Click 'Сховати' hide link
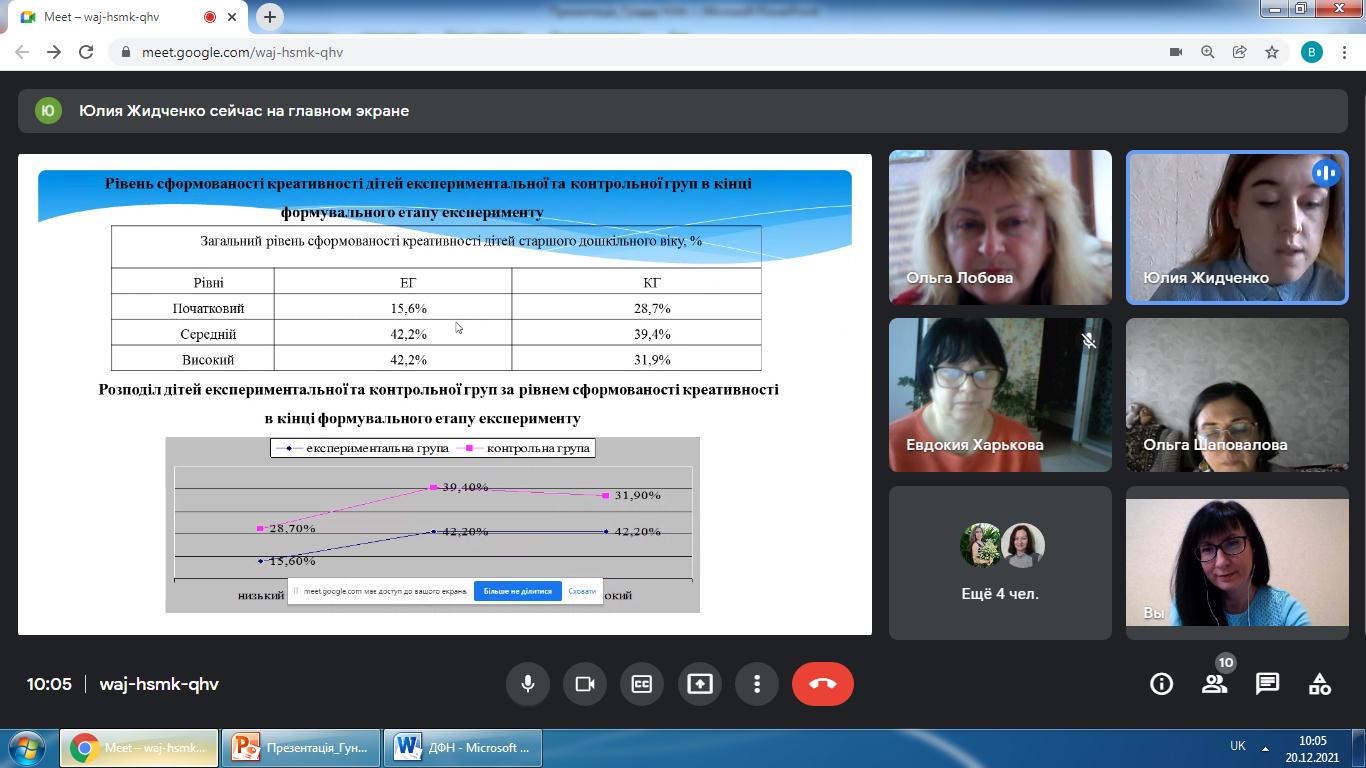The height and width of the screenshot is (768, 1366). point(582,591)
